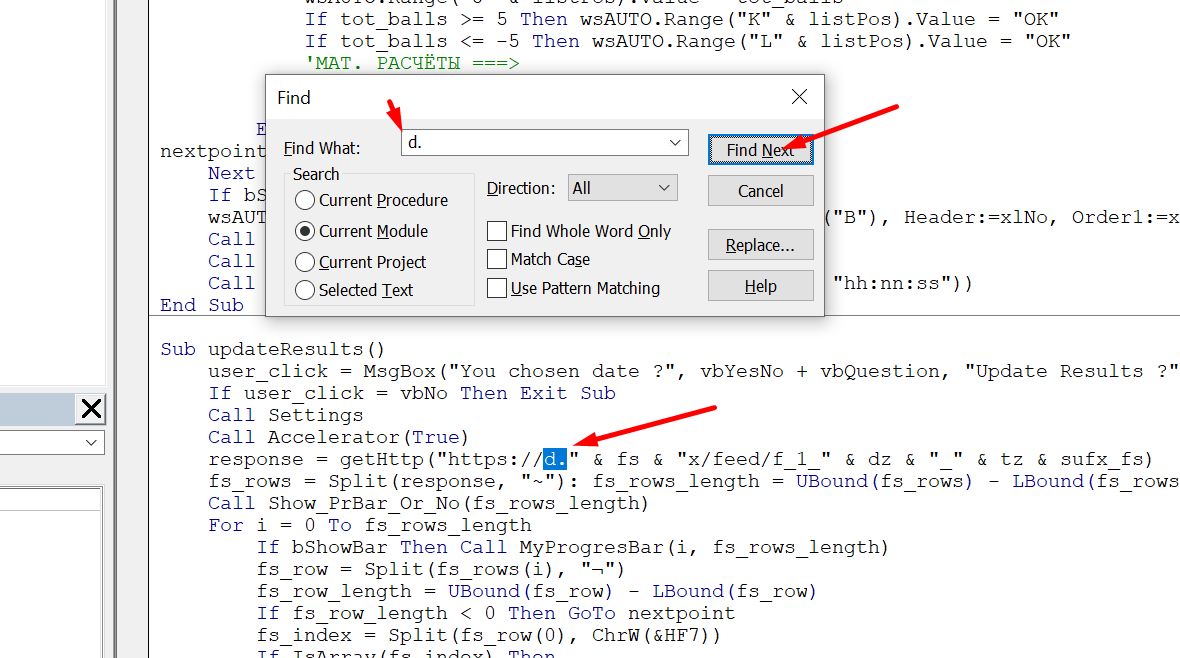
Task: Enable Use Pattern Matching
Action: point(497,288)
